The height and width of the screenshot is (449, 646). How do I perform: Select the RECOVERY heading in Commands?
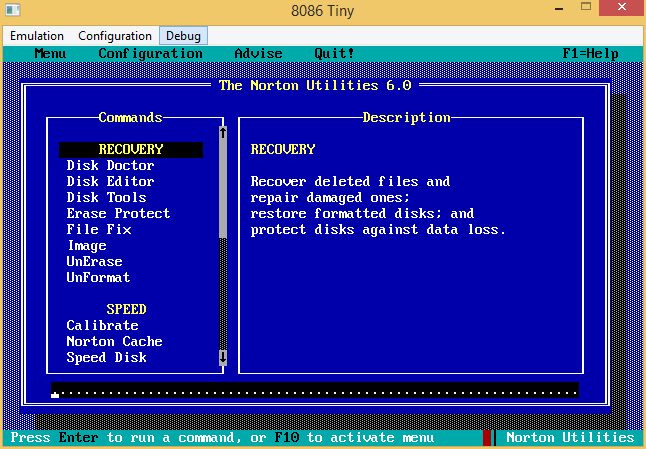[131, 150]
